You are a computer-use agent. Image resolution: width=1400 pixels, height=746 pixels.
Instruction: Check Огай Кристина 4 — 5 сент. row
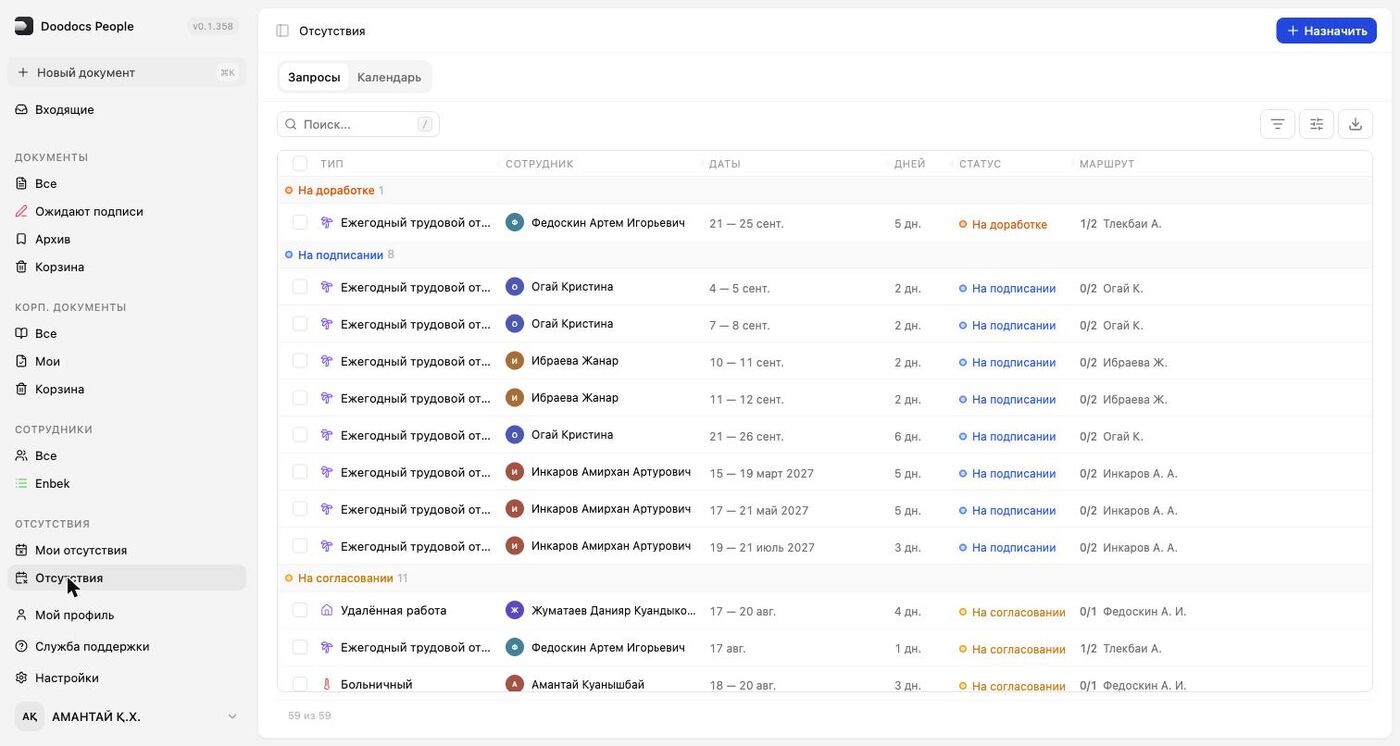click(x=300, y=287)
